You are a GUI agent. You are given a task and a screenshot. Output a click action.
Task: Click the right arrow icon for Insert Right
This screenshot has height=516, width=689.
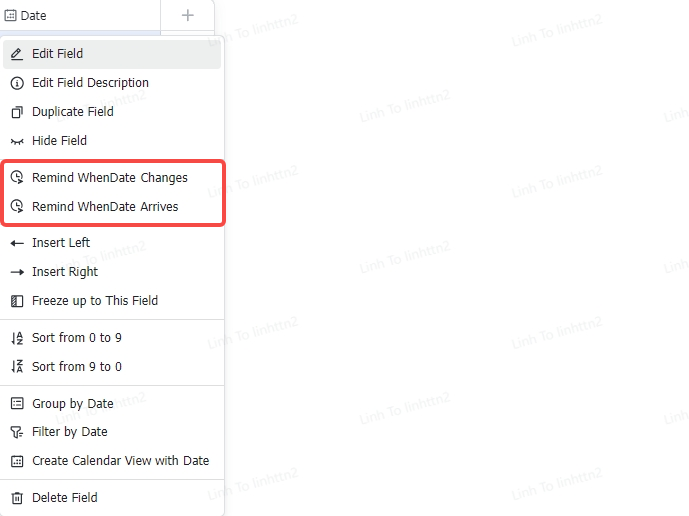[x=16, y=272]
